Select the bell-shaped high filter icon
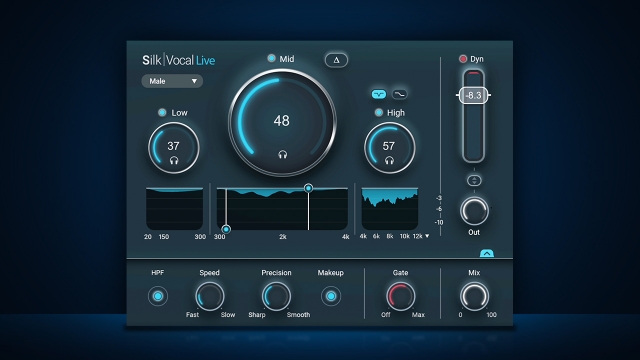 379,94
